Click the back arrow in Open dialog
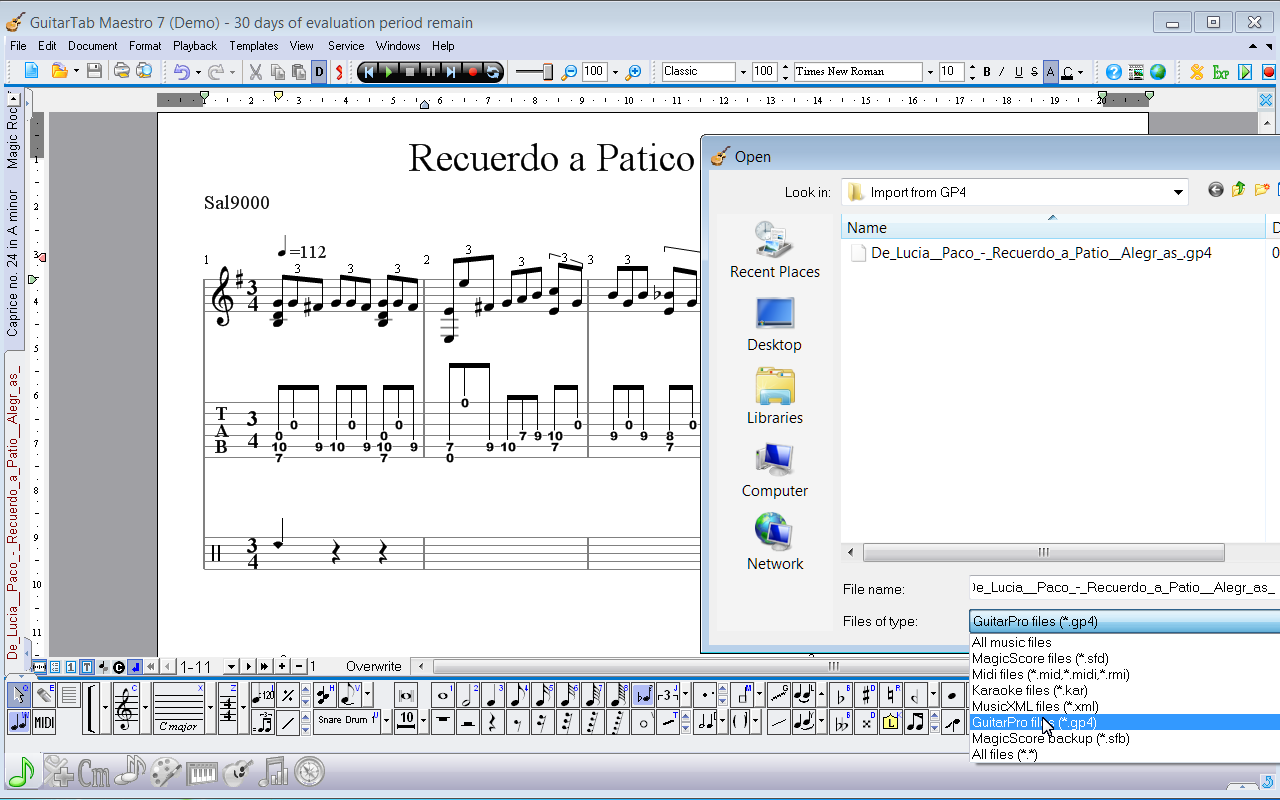 point(1216,190)
